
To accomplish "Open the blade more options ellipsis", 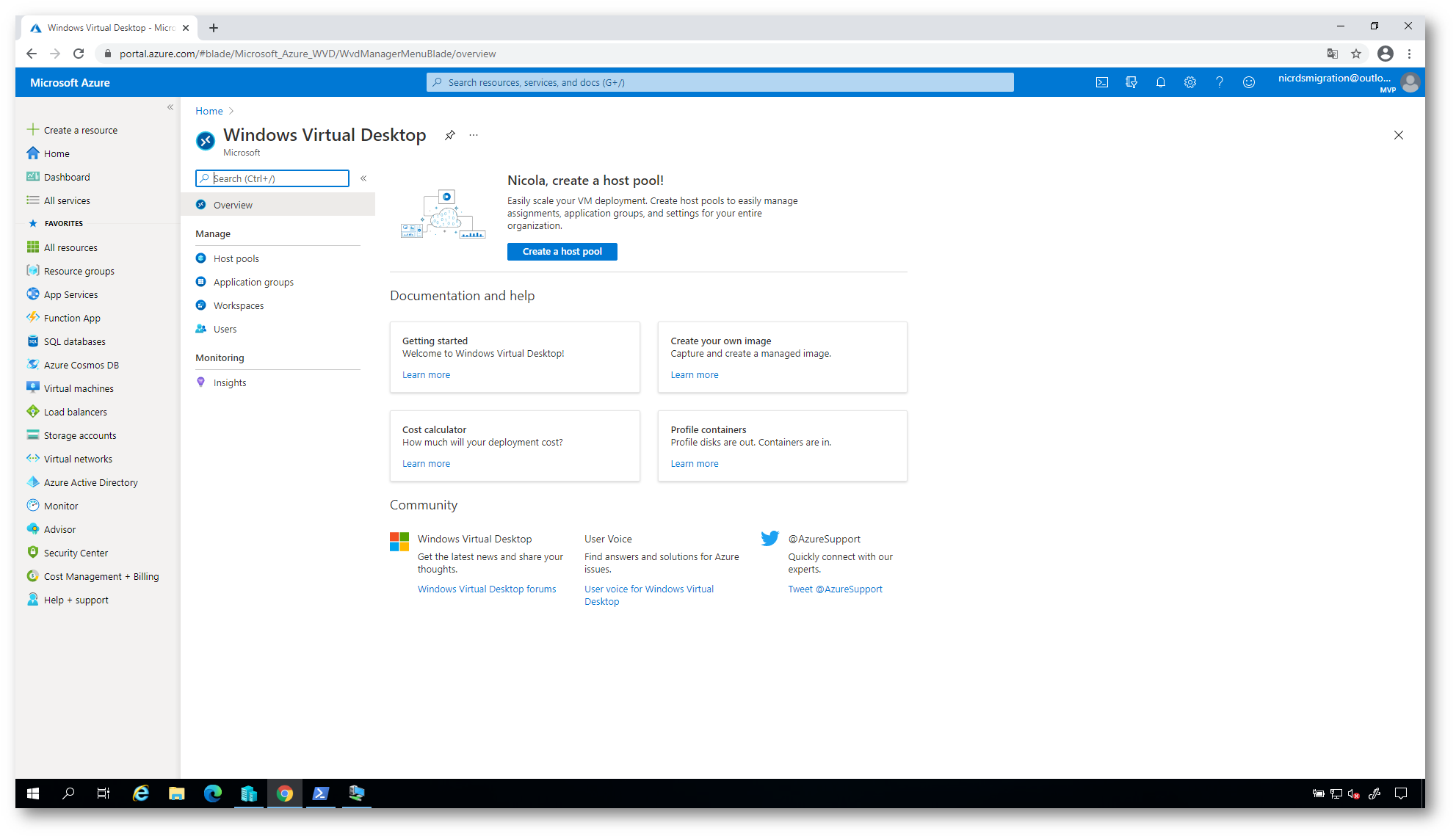I will tap(474, 135).
